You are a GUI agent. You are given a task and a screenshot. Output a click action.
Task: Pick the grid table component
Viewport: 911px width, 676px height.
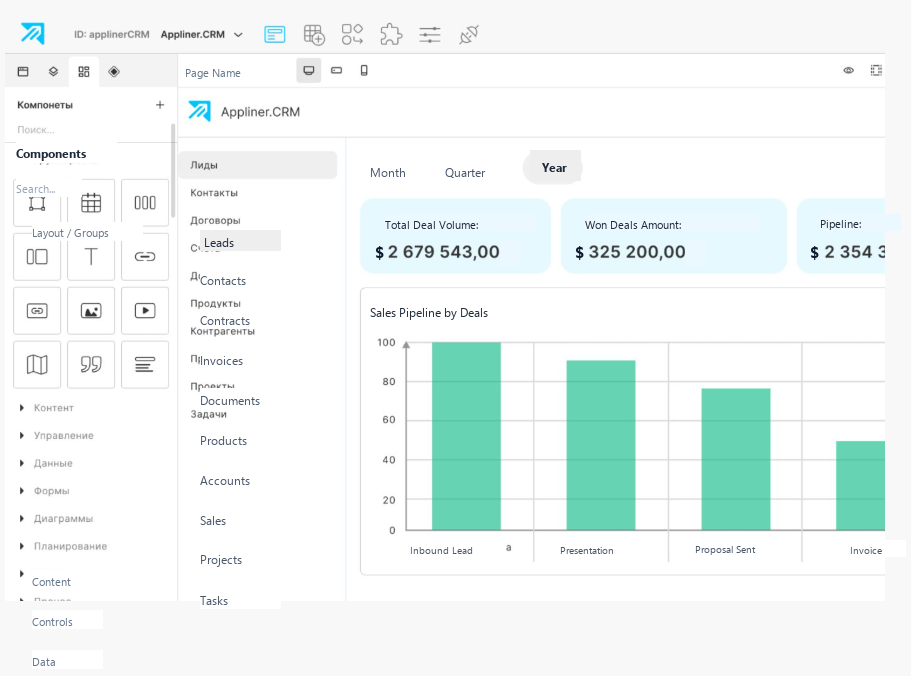click(x=91, y=203)
